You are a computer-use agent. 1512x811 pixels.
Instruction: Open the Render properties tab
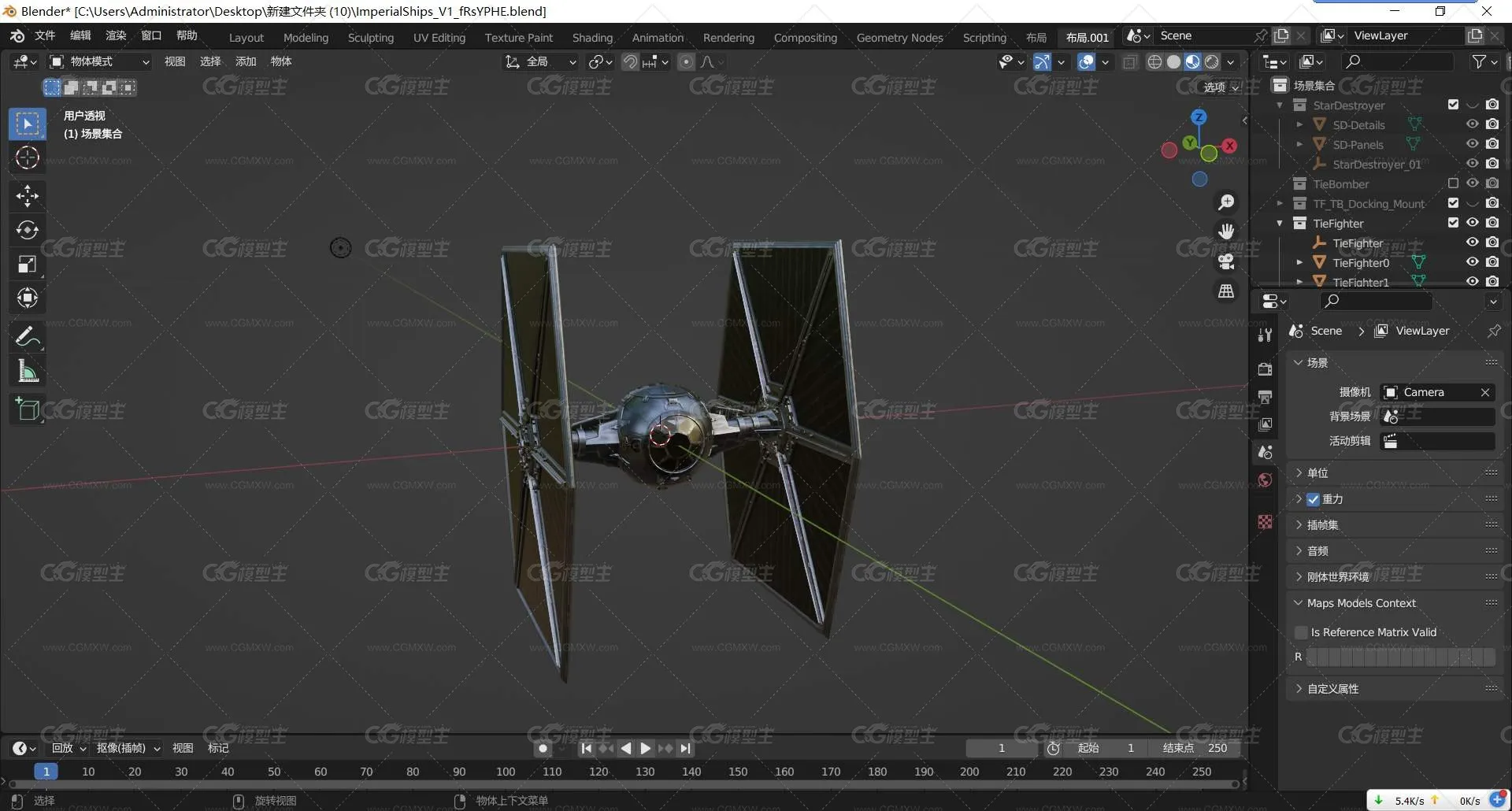[x=1266, y=369]
